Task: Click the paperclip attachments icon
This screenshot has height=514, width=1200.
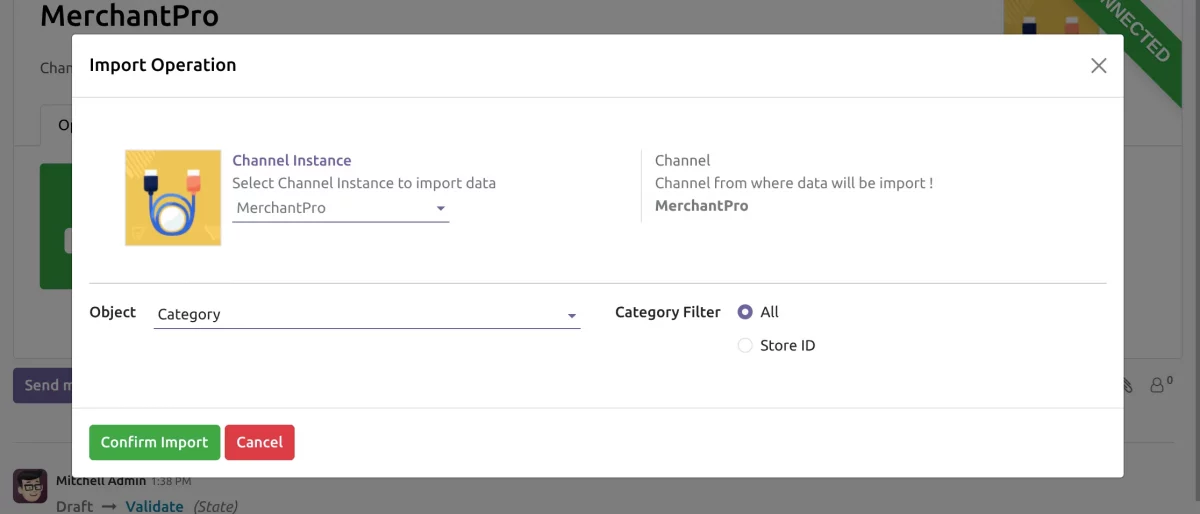Action: (x=1129, y=384)
